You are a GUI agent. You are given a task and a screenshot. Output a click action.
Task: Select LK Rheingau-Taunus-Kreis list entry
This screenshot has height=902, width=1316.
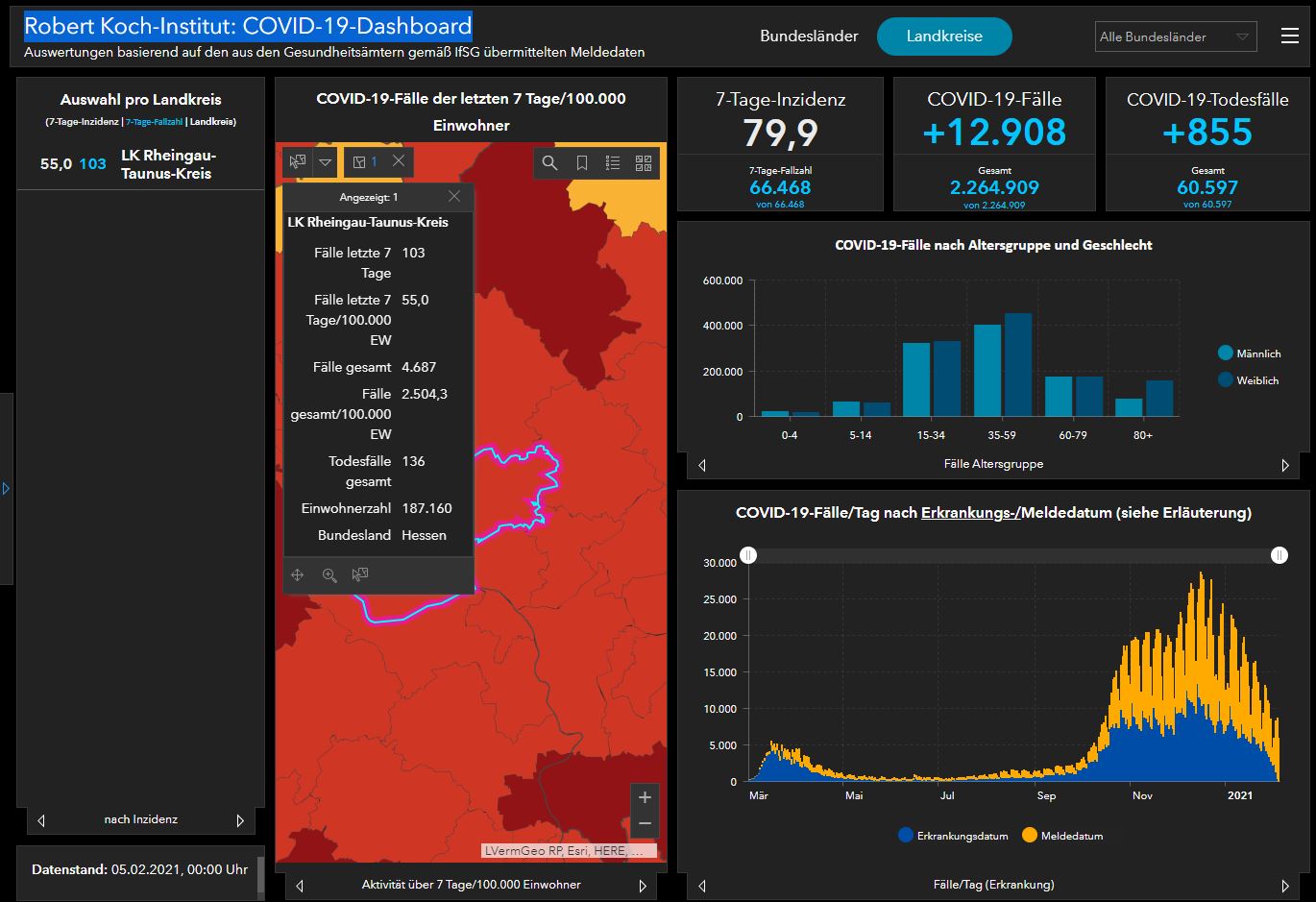pos(140,164)
